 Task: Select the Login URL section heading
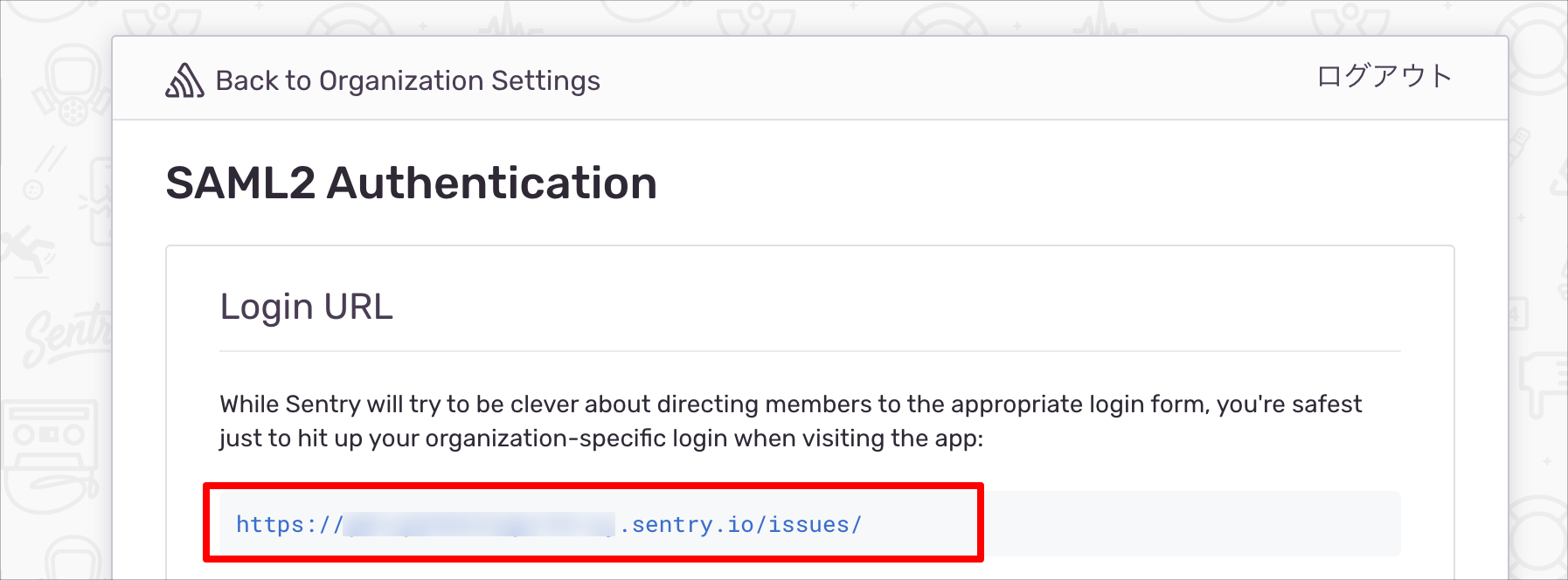click(x=307, y=307)
